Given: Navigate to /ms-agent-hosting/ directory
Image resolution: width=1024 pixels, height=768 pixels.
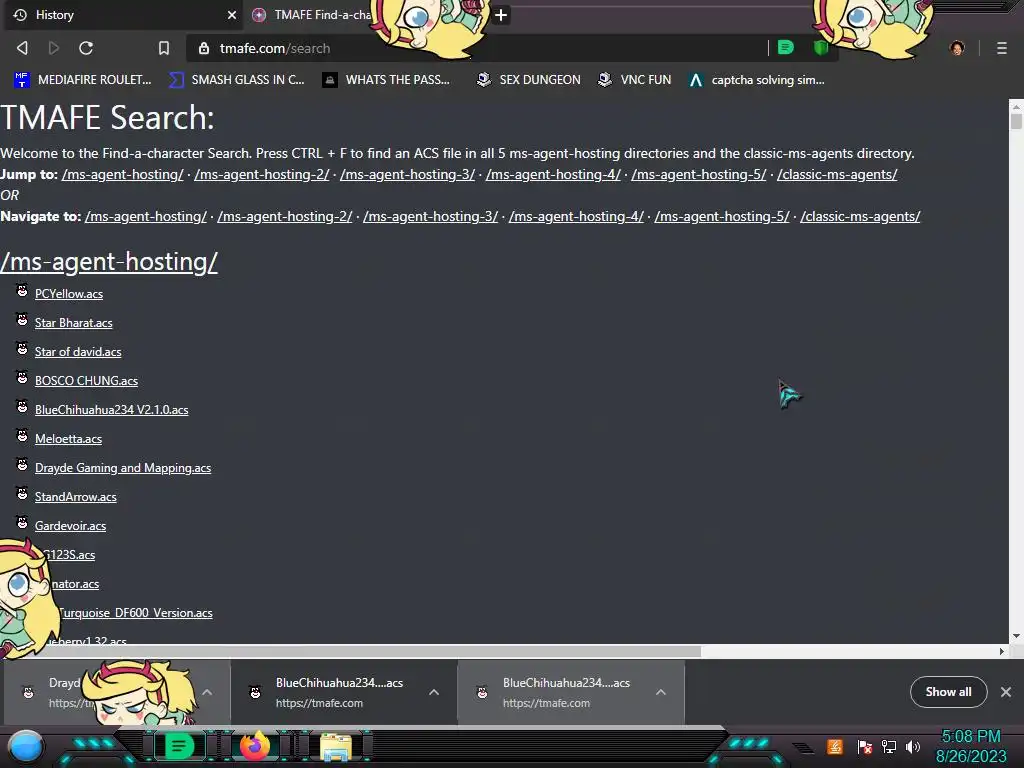Looking at the screenshot, I should pos(146,216).
